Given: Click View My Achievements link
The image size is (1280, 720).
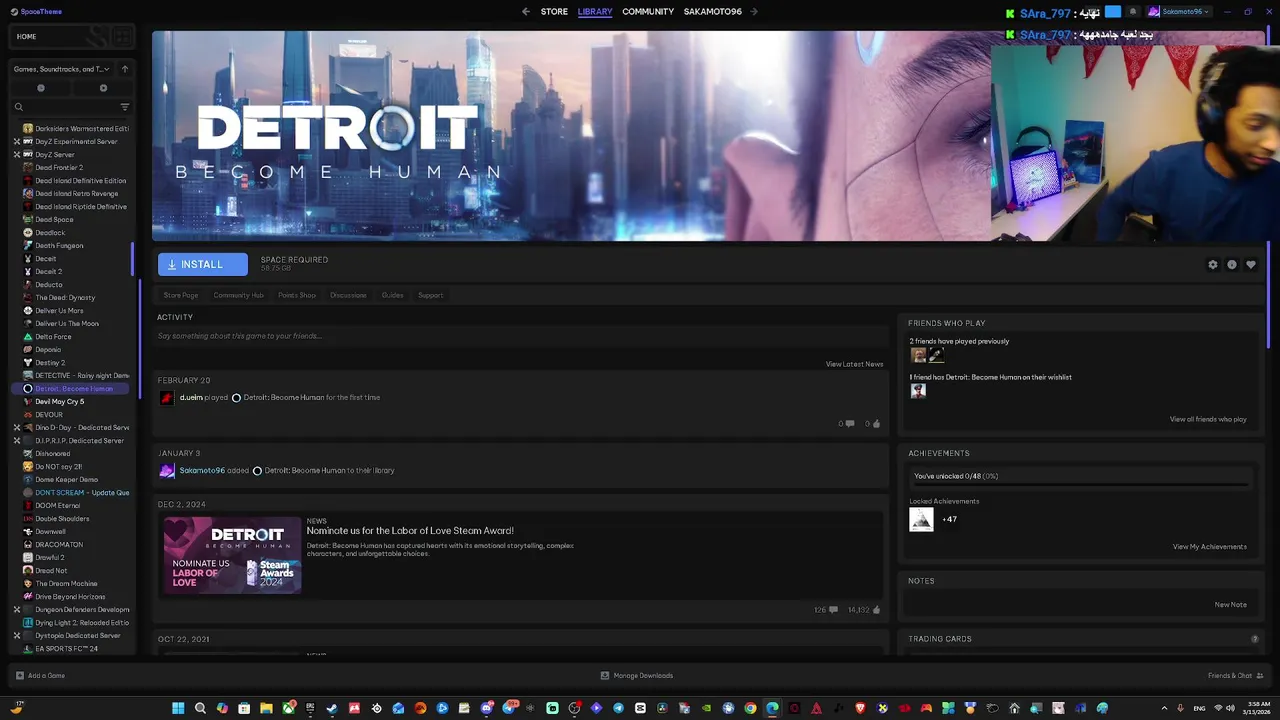Looking at the screenshot, I should [1209, 547].
